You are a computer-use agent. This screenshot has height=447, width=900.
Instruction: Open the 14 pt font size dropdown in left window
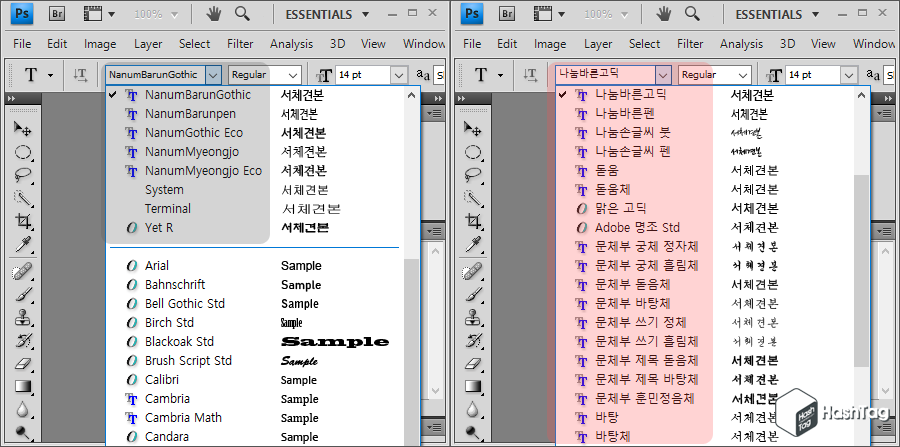(x=399, y=75)
